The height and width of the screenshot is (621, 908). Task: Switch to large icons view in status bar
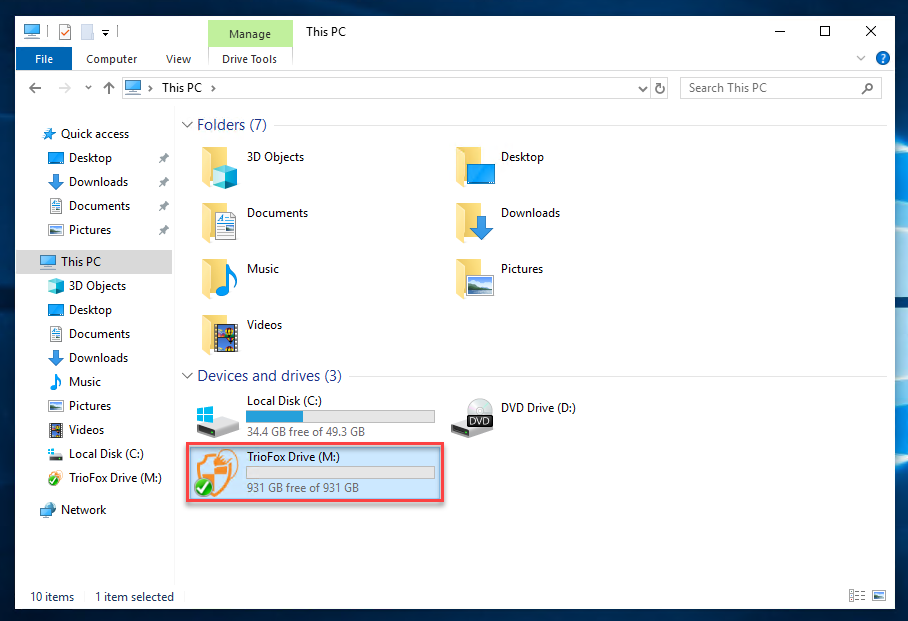879,596
